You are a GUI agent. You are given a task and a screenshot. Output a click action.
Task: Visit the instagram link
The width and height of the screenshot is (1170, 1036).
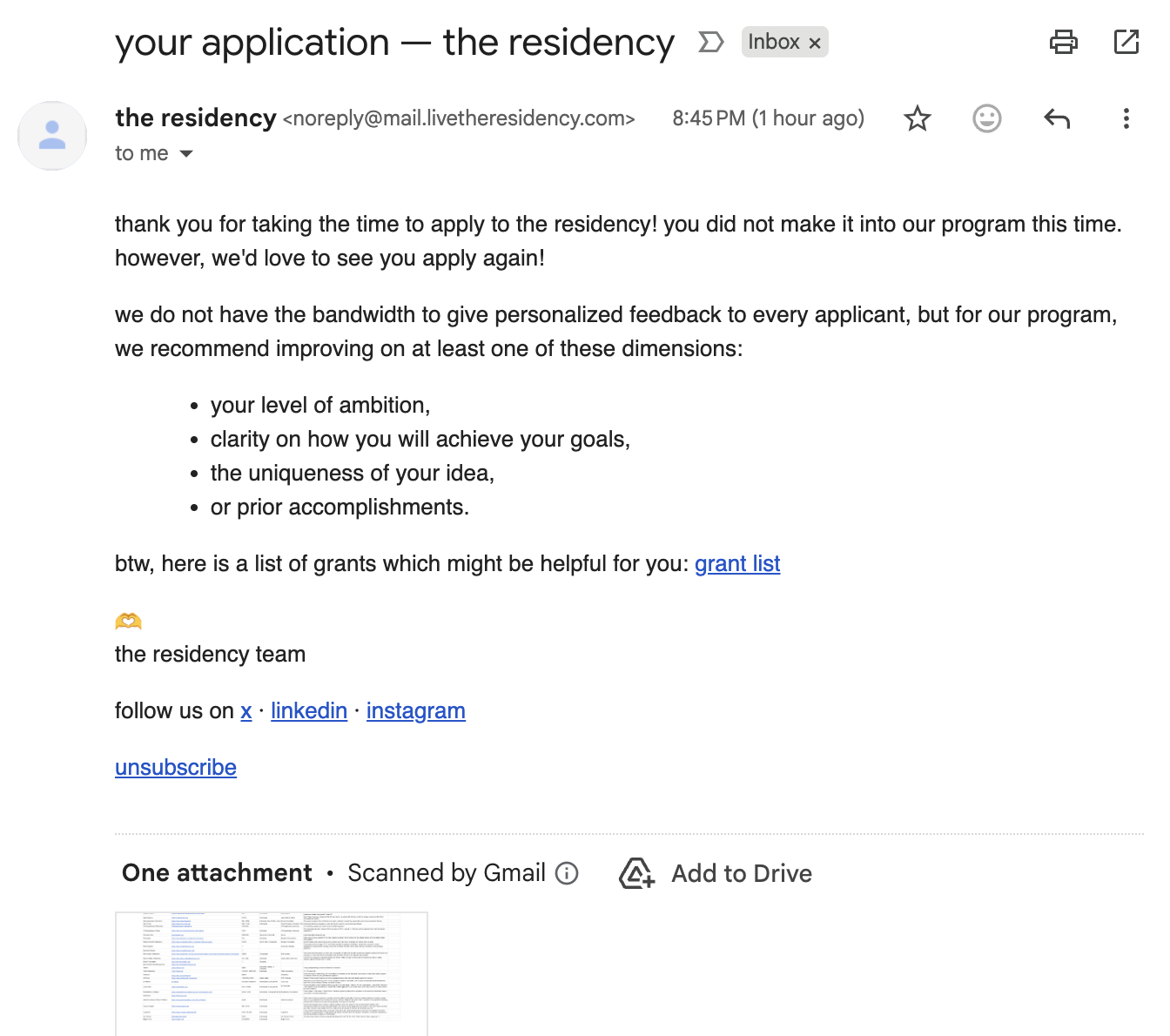coord(415,711)
